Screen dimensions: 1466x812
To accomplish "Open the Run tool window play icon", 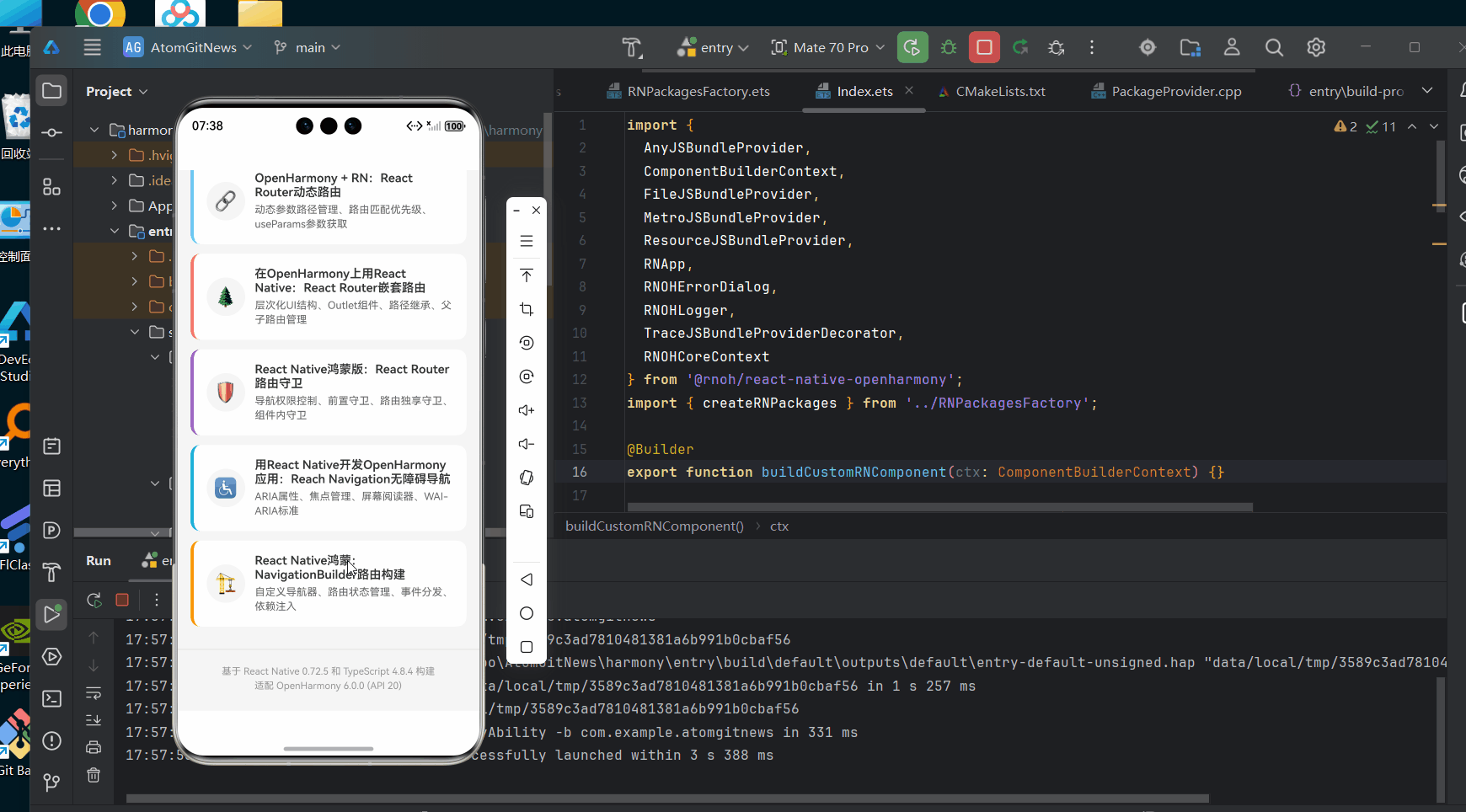I will pos(51,614).
